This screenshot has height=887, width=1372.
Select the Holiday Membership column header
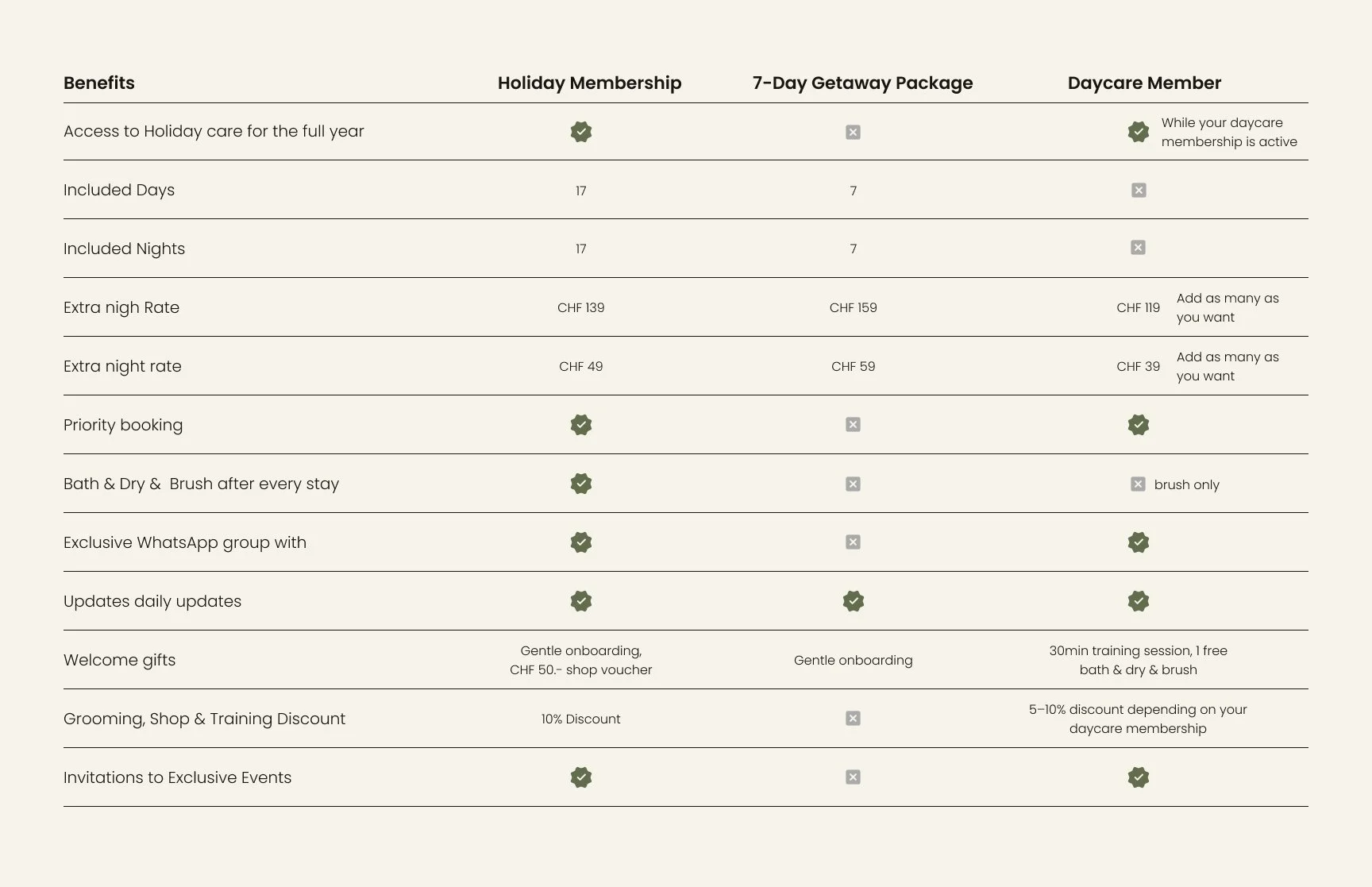coord(589,83)
